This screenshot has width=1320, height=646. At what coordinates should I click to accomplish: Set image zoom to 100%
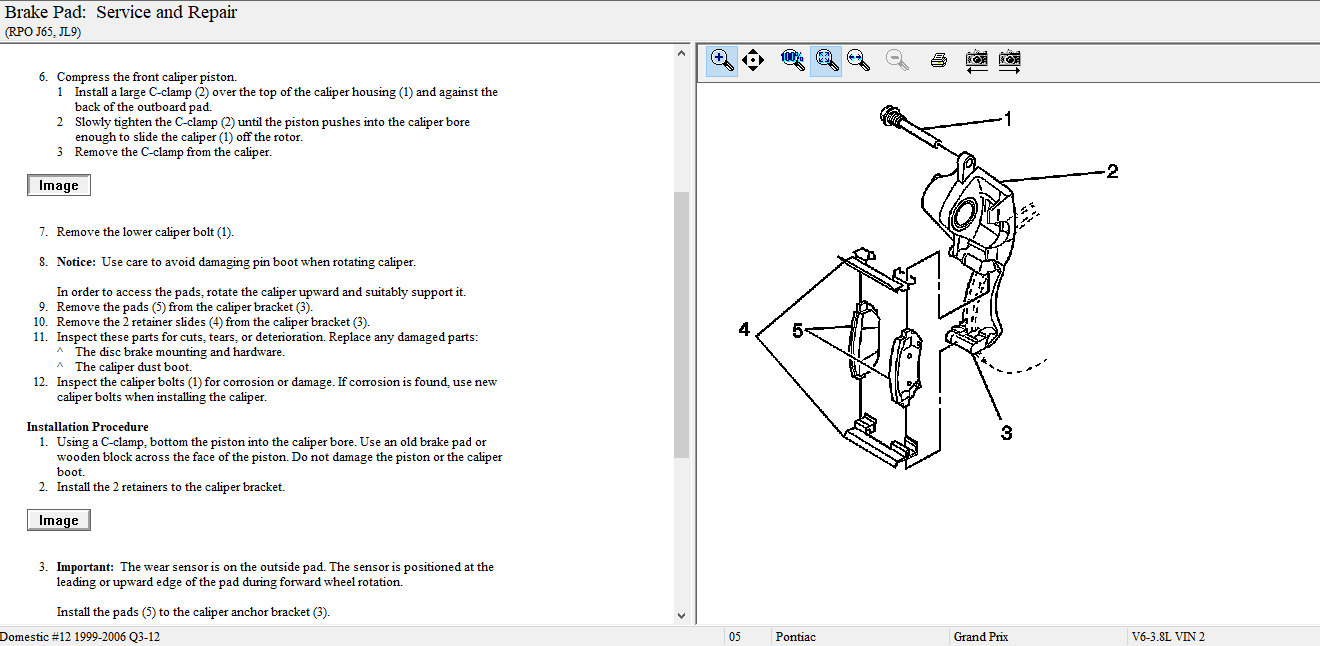coord(793,60)
